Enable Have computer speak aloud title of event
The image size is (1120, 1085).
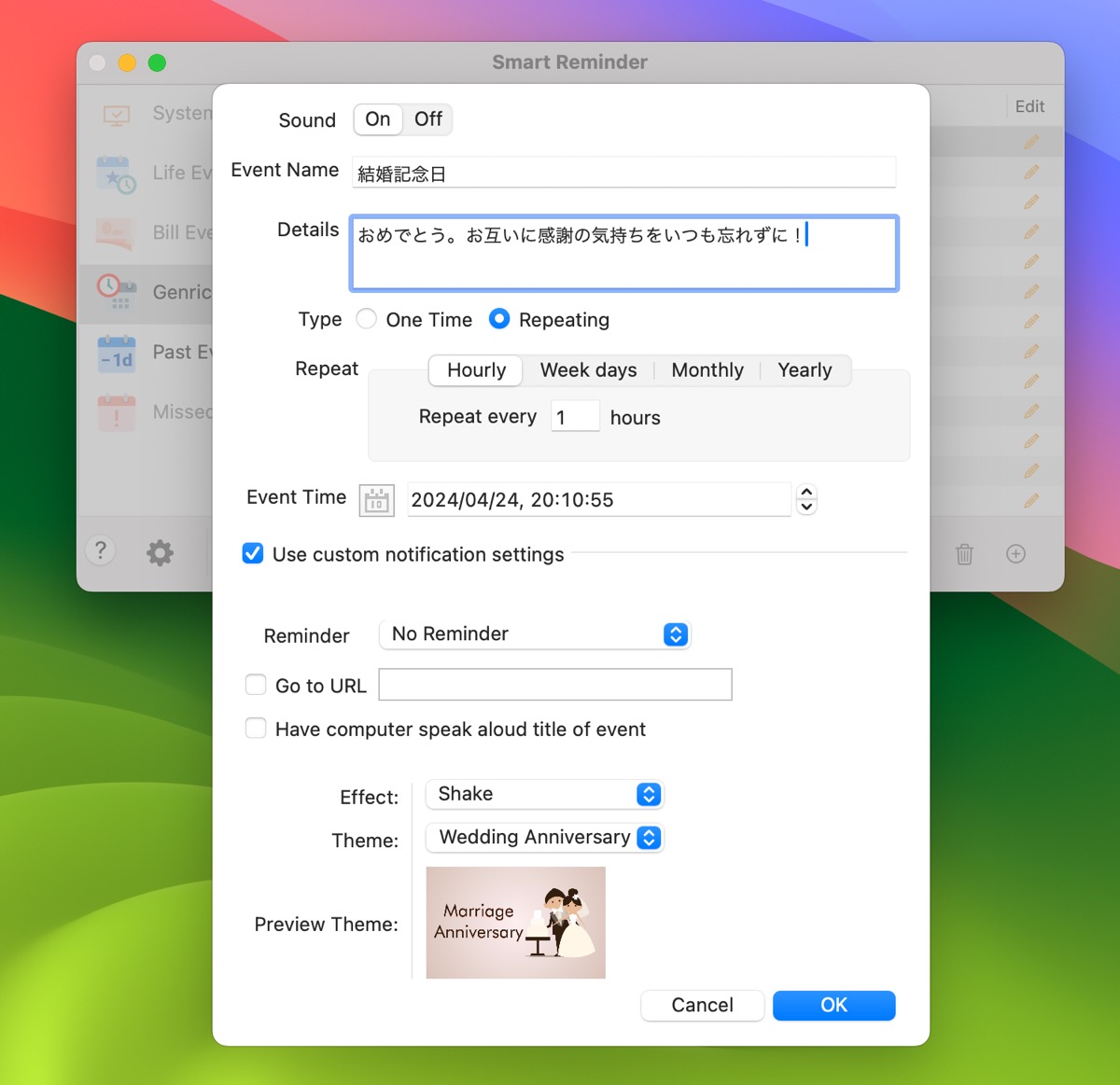click(256, 728)
